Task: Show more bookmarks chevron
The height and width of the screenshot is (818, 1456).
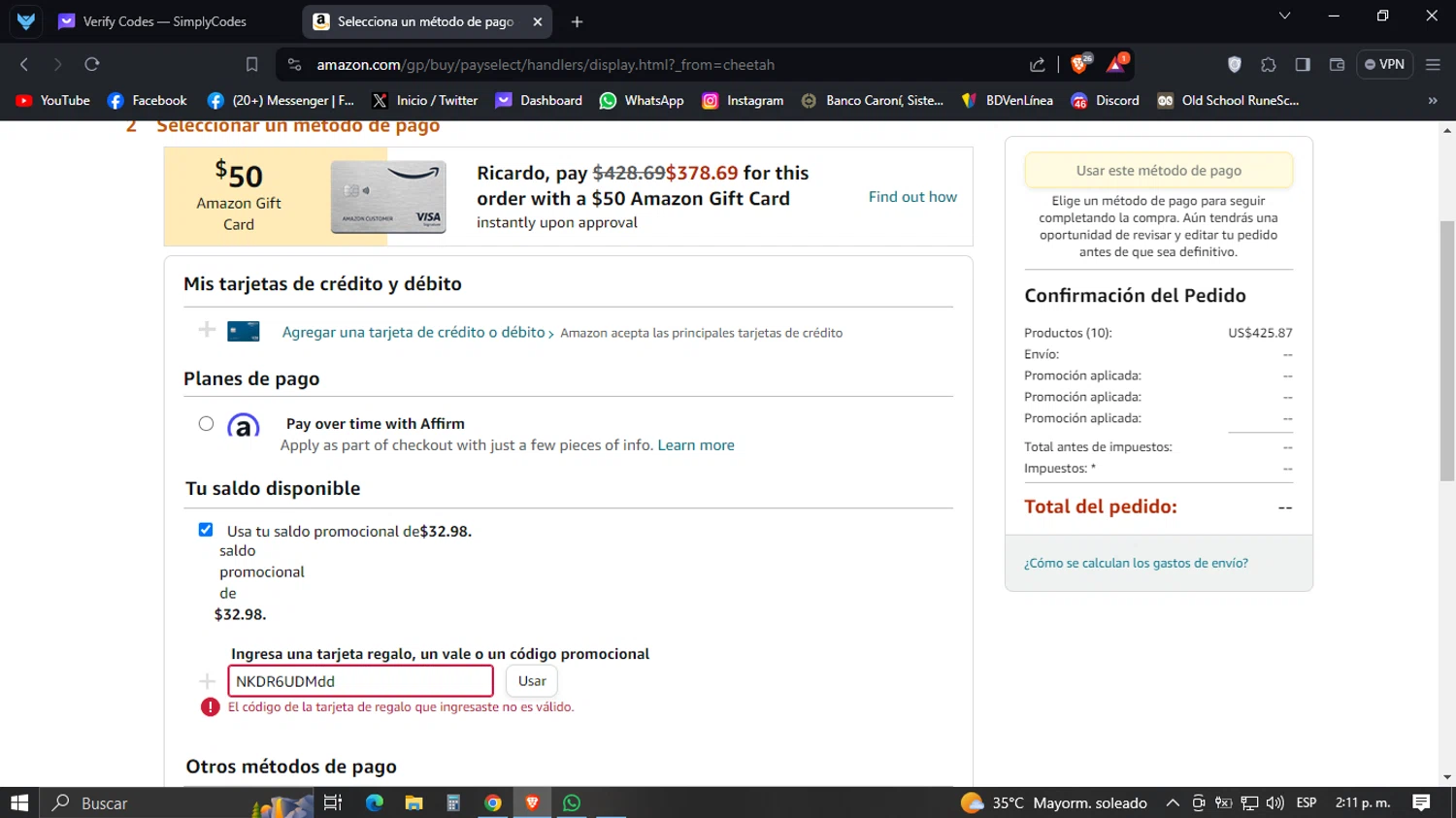Action: pos(1433,100)
